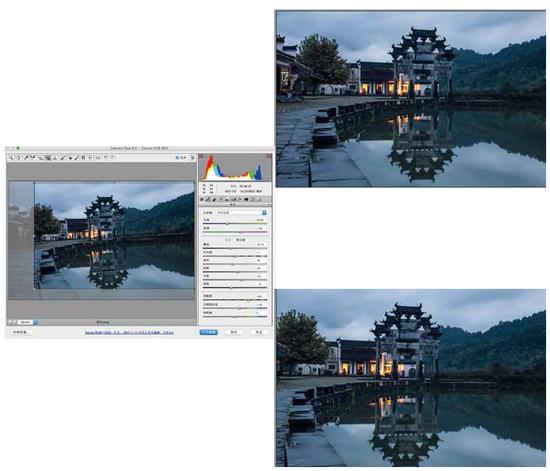Click the Saturation value field
This screenshot has width=550, height=471.
[x=261, y=312]
